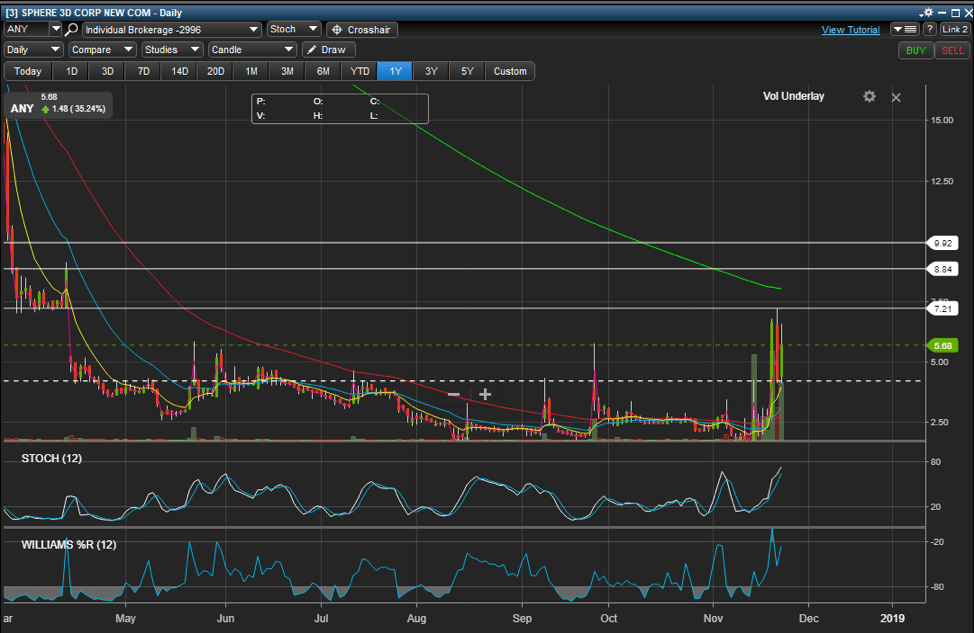Open the Candle chart type dropdown
974x633 pixels.
[252, 50]
